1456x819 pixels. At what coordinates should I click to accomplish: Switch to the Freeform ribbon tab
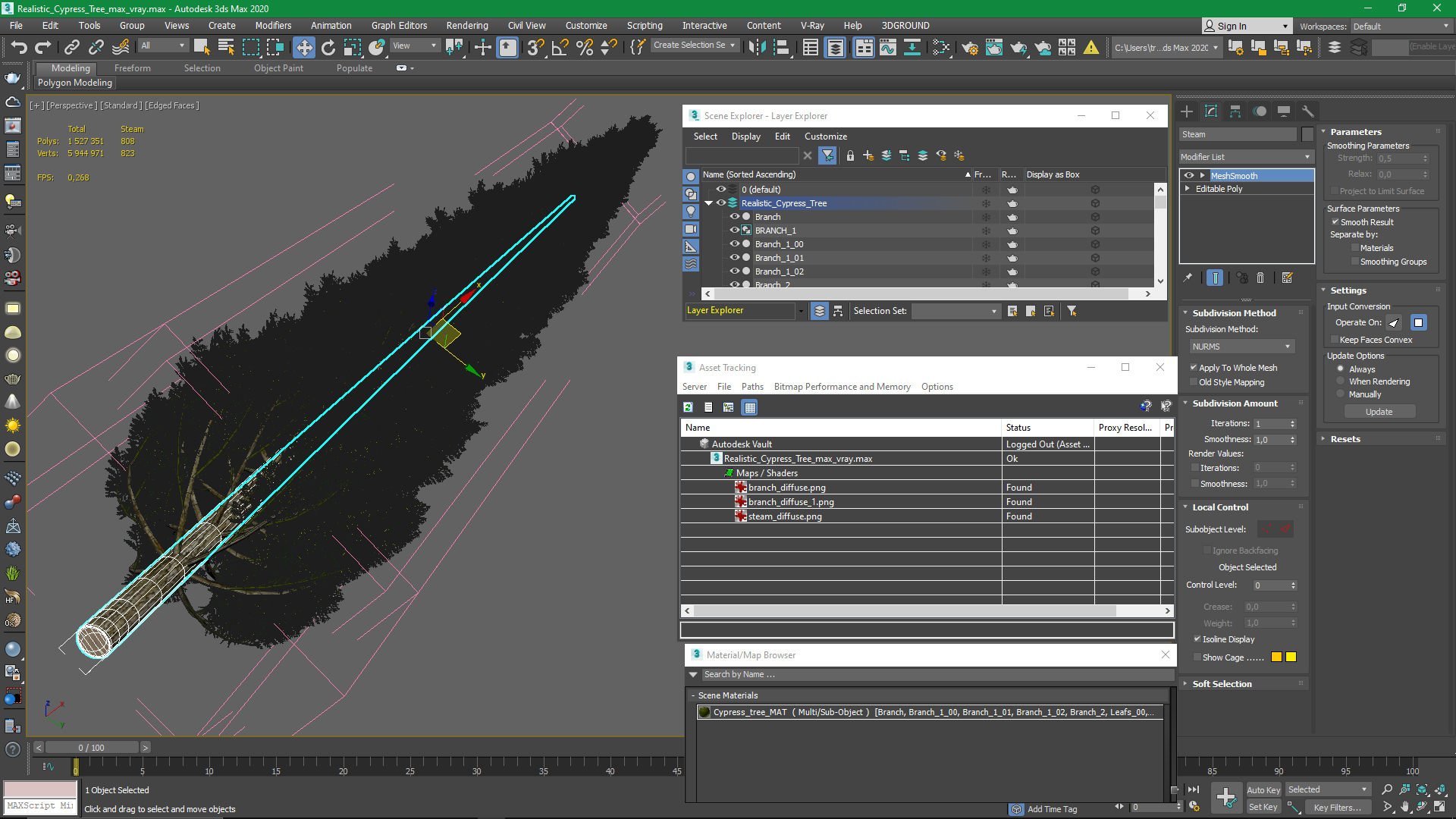[133, 68]
